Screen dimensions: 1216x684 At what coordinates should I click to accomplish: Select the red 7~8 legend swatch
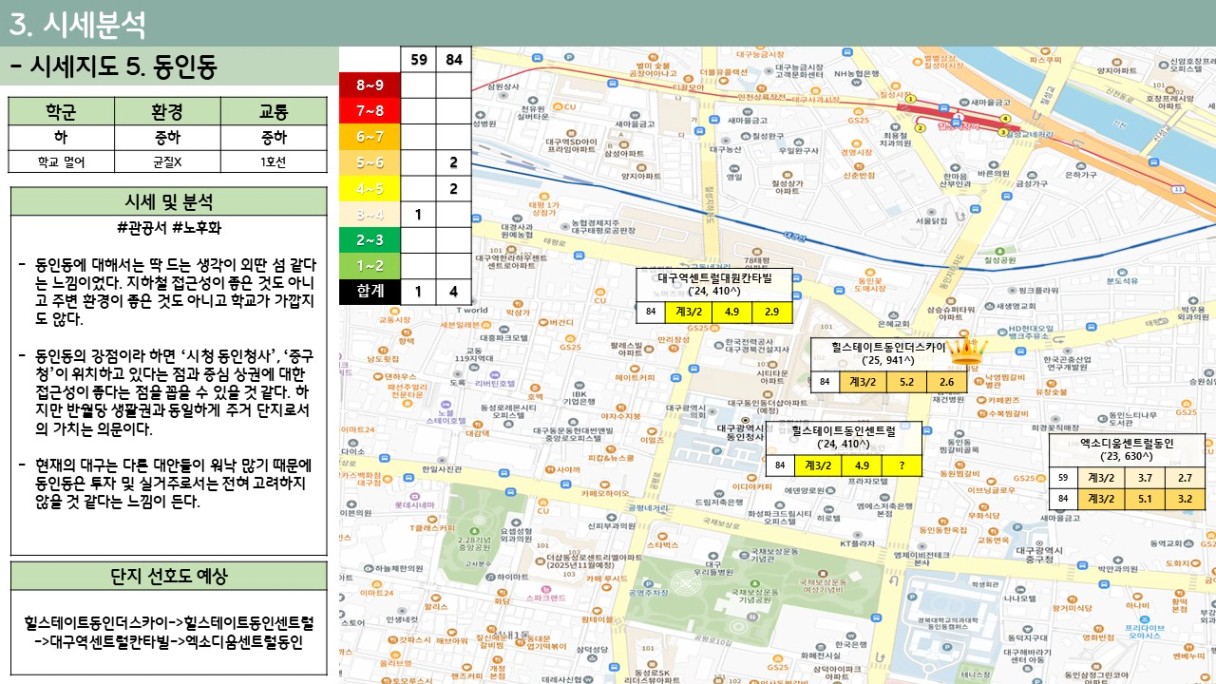coord(370,111)
